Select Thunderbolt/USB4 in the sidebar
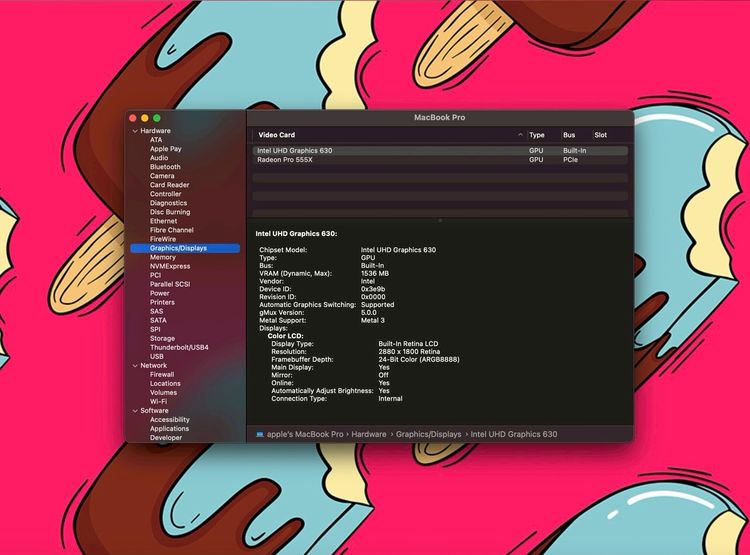The width and height of the screenshot is (750, 555). (179, 347)
